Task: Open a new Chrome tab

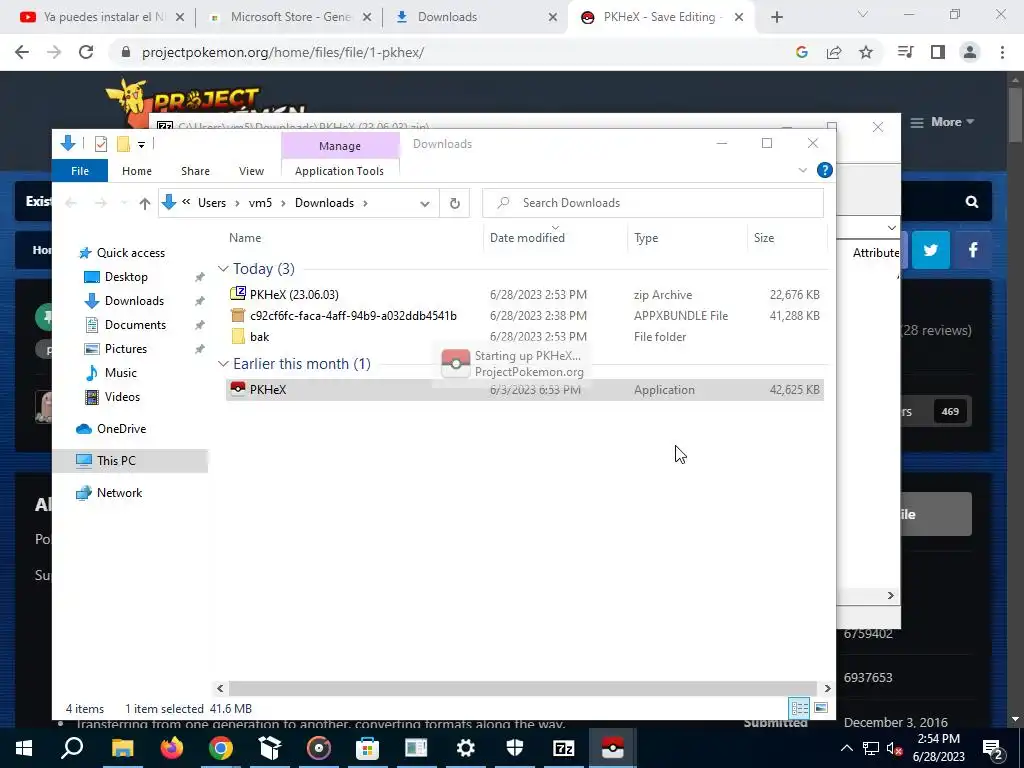Action: coord(776,18)
